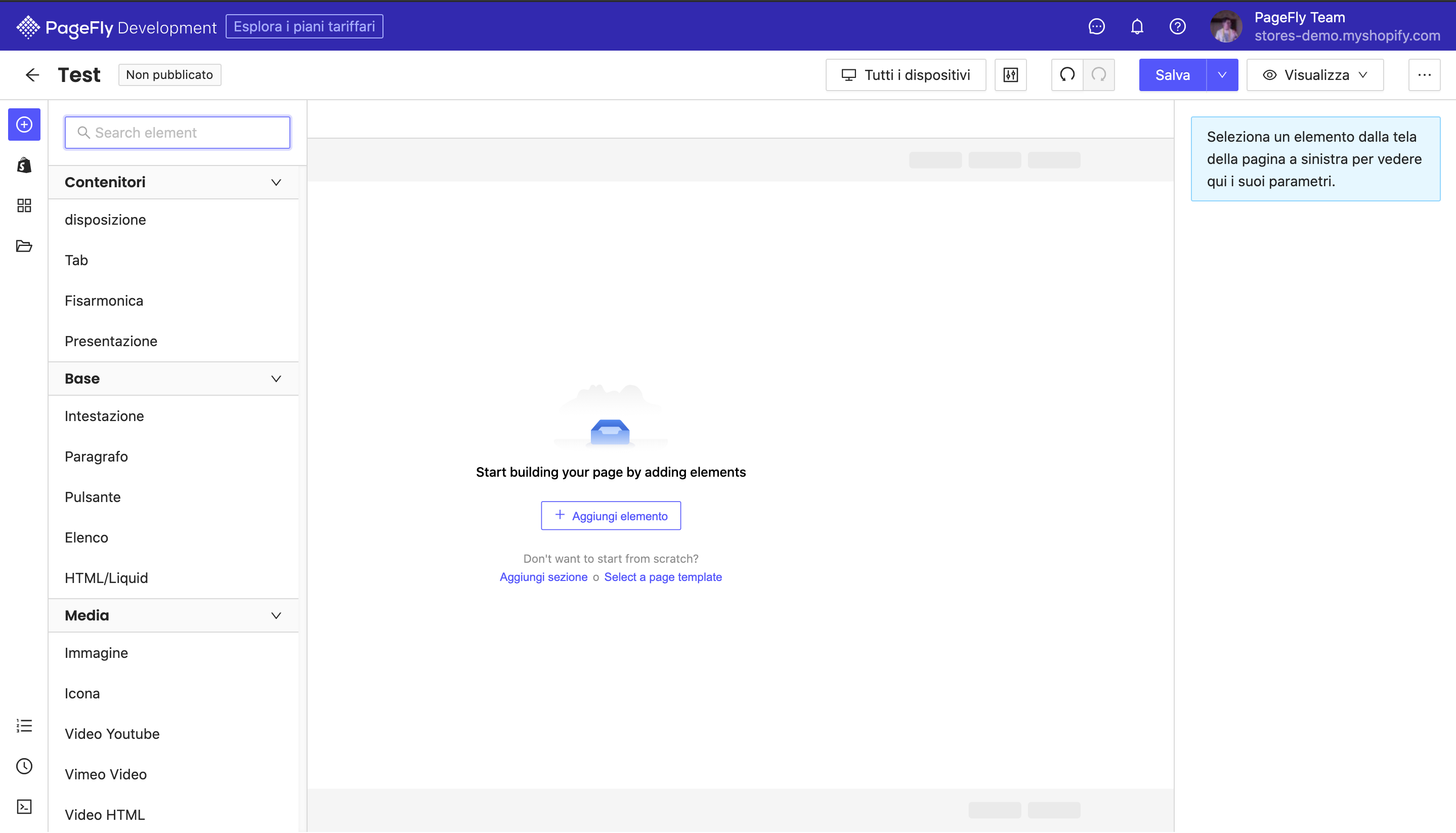Open the Add element panel icon
Viewport: 1456px width, 833px height.
[x=24, y=124]
